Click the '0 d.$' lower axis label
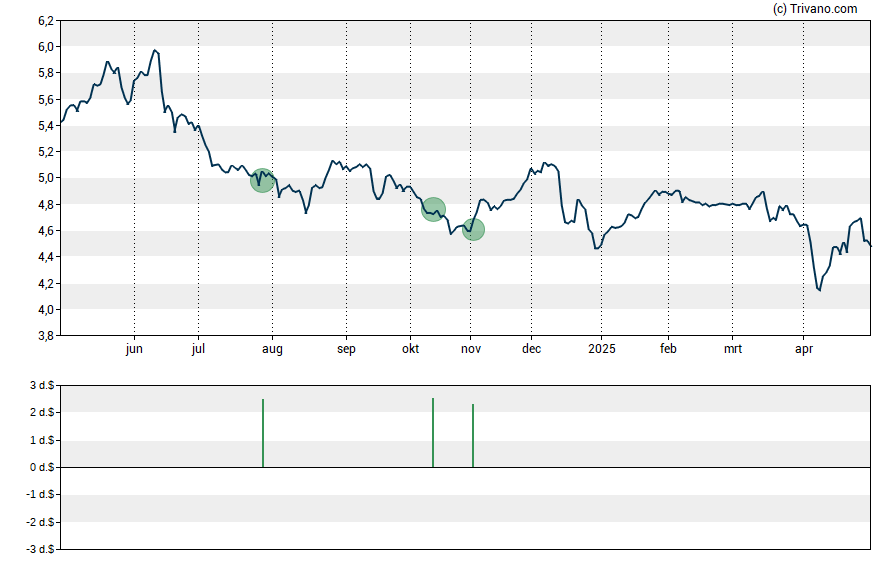 pyautogui.click(x=42, y=467)
